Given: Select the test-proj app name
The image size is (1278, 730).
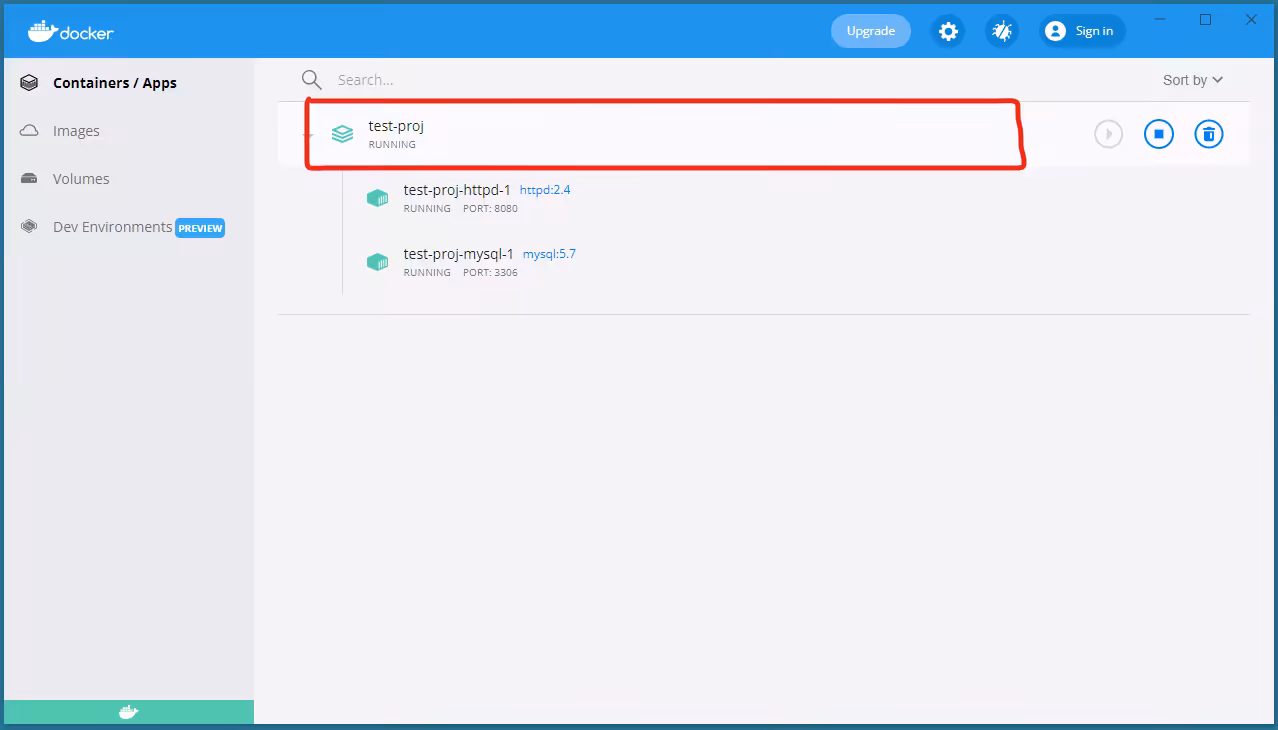Looking at the screenshot, I should [396, 126].
